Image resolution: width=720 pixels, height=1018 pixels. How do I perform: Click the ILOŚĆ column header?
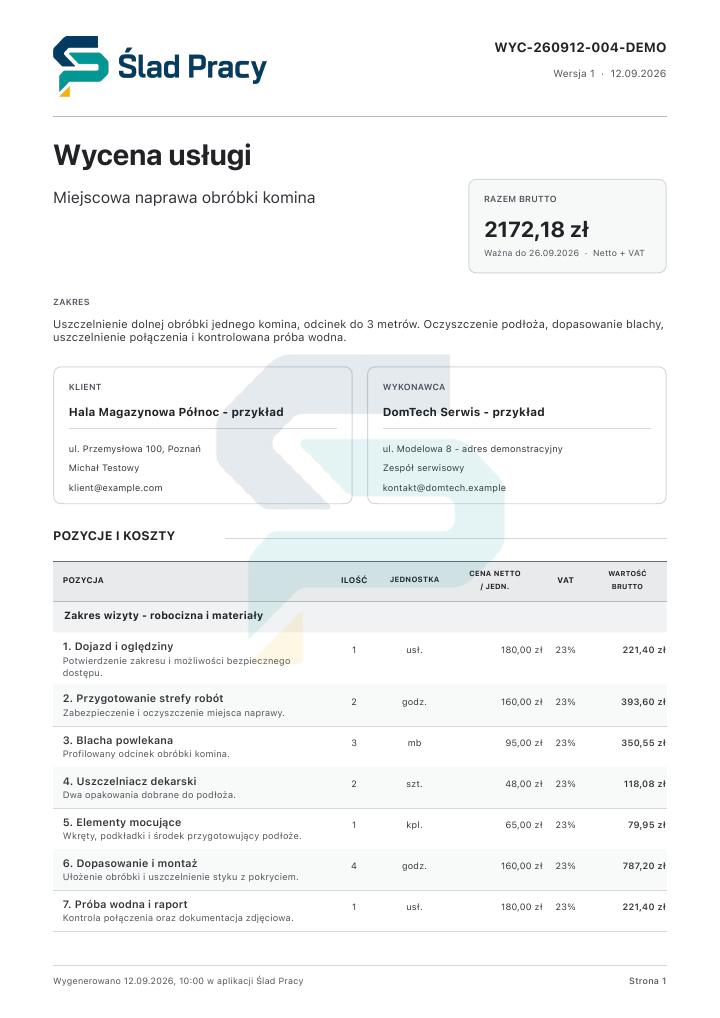[x=354, y=580]
